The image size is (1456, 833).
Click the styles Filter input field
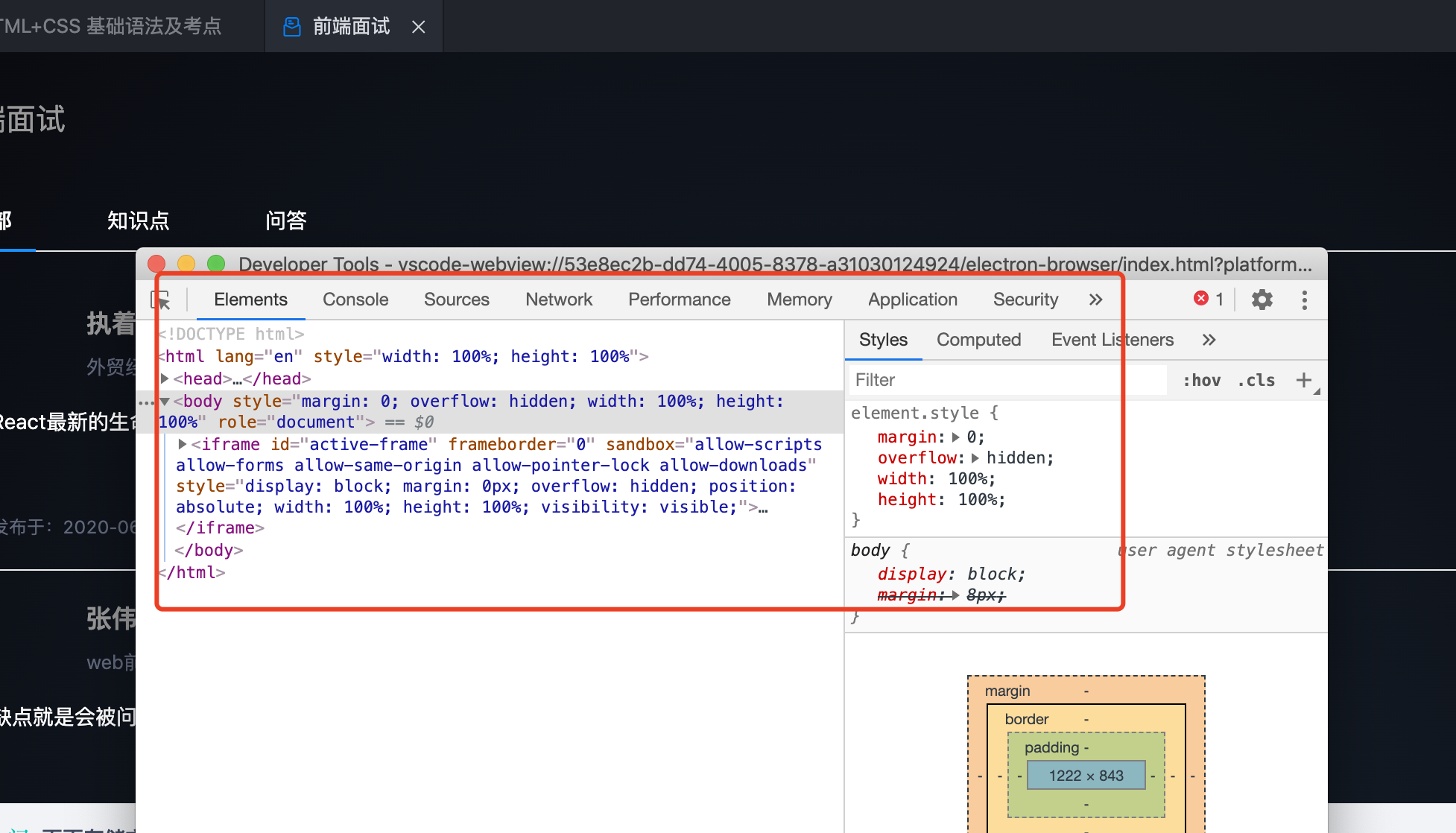[x=1007, y=380]
